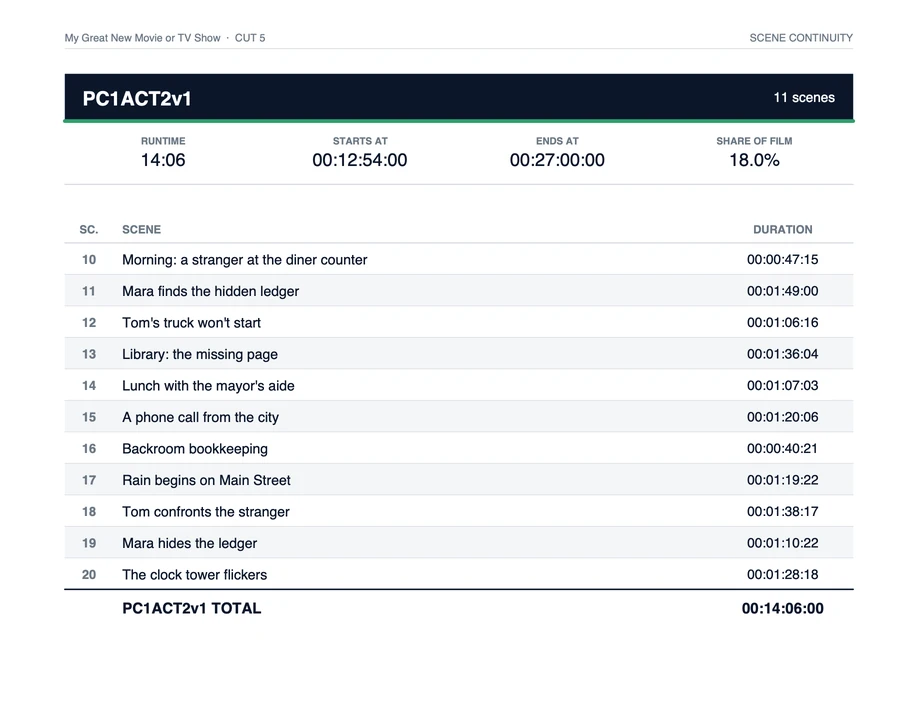This screenshot has height=705, width=918.
Task: Click scene number '15' in the SC. column
Action: click(x=89, y=417)
